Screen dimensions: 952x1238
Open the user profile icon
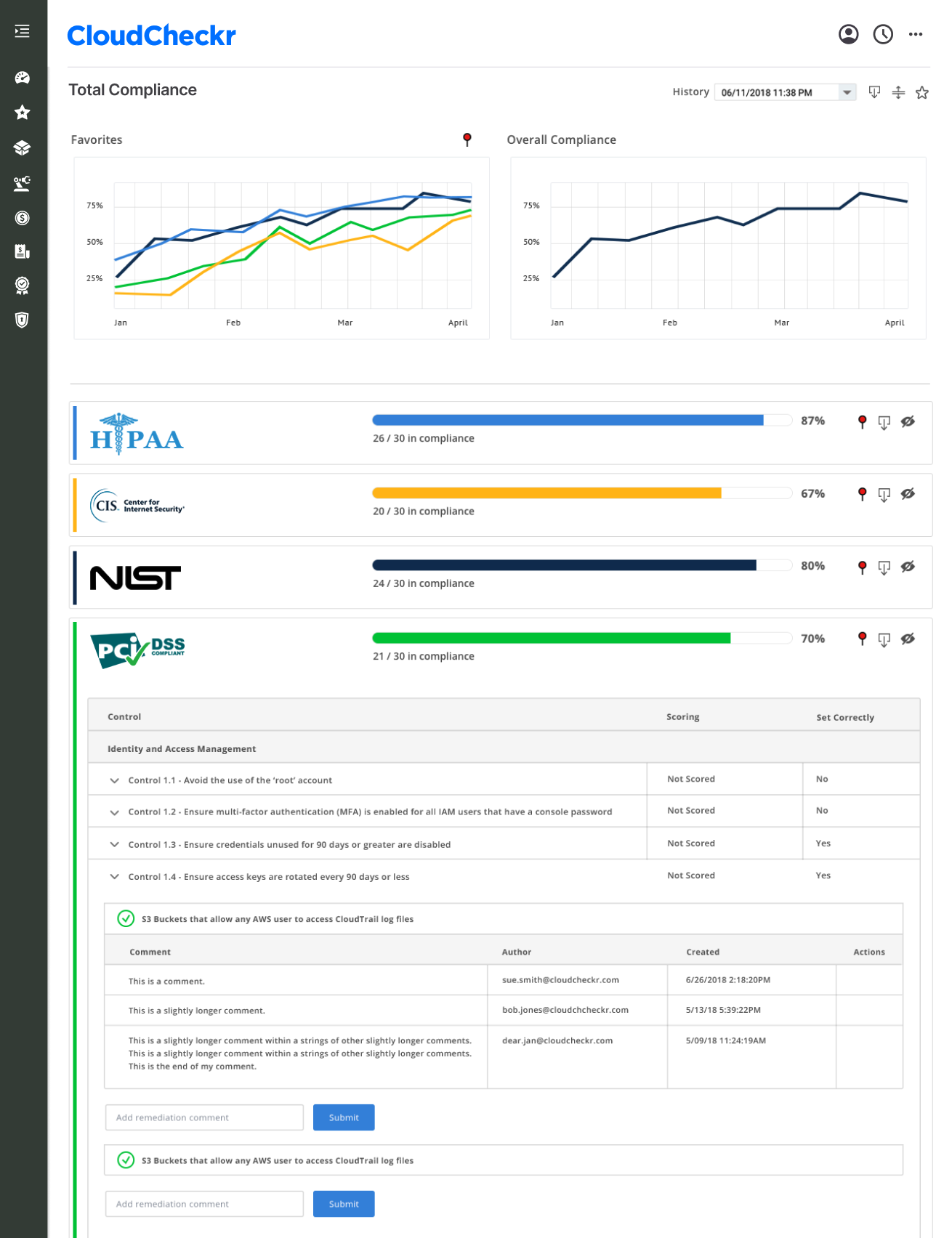coord(848,34)
